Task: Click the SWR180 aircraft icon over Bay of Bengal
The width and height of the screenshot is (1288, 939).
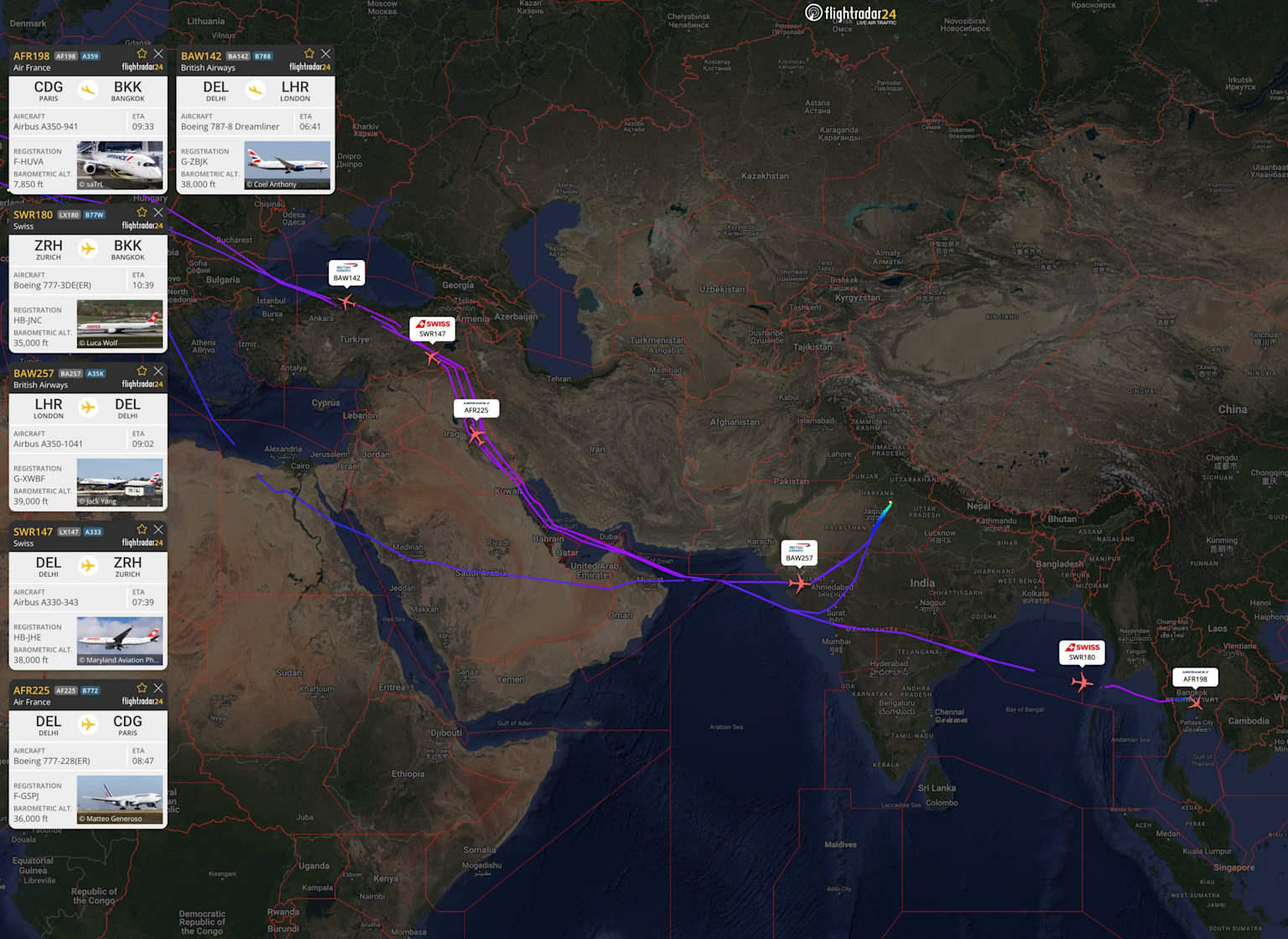Action: pos(1083,682)
